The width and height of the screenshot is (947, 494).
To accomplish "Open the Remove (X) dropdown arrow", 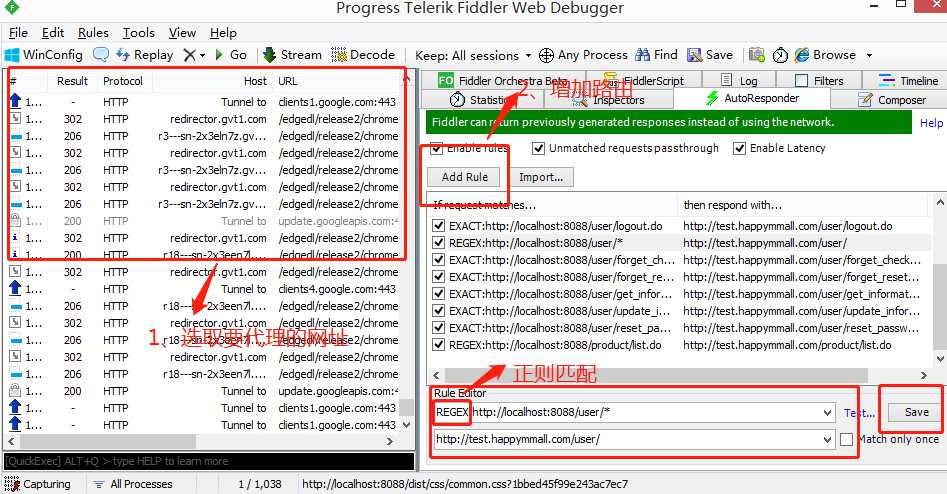I will (202, 56).
